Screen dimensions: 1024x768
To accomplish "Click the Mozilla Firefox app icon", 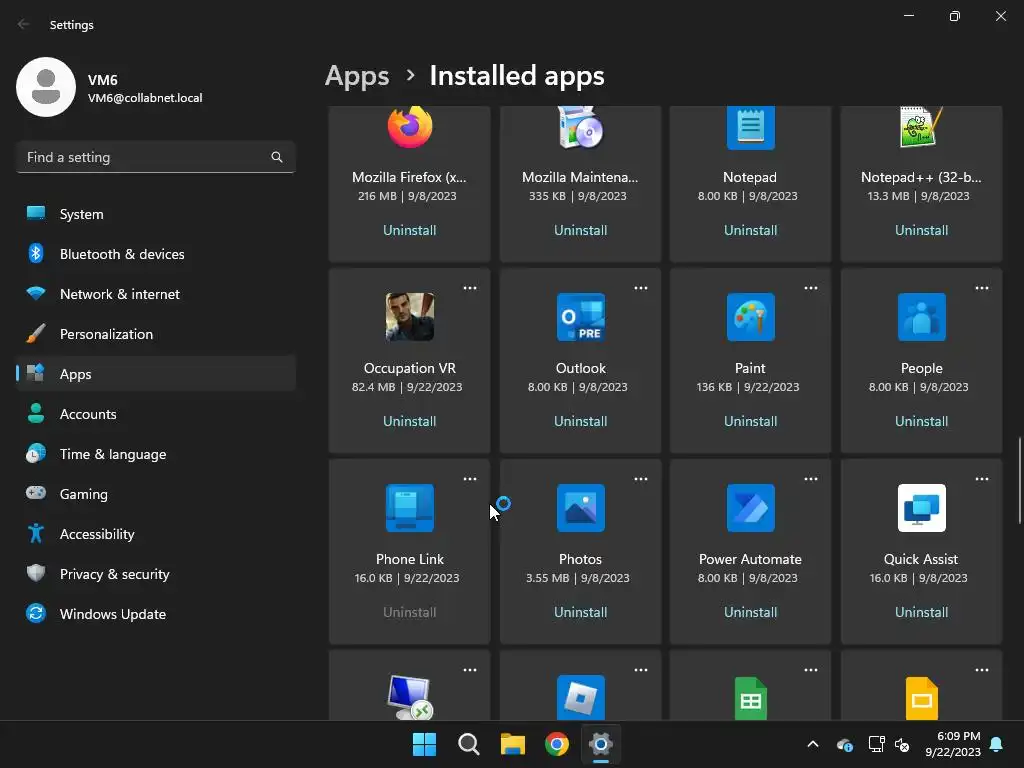I will [x=409, y=127].
